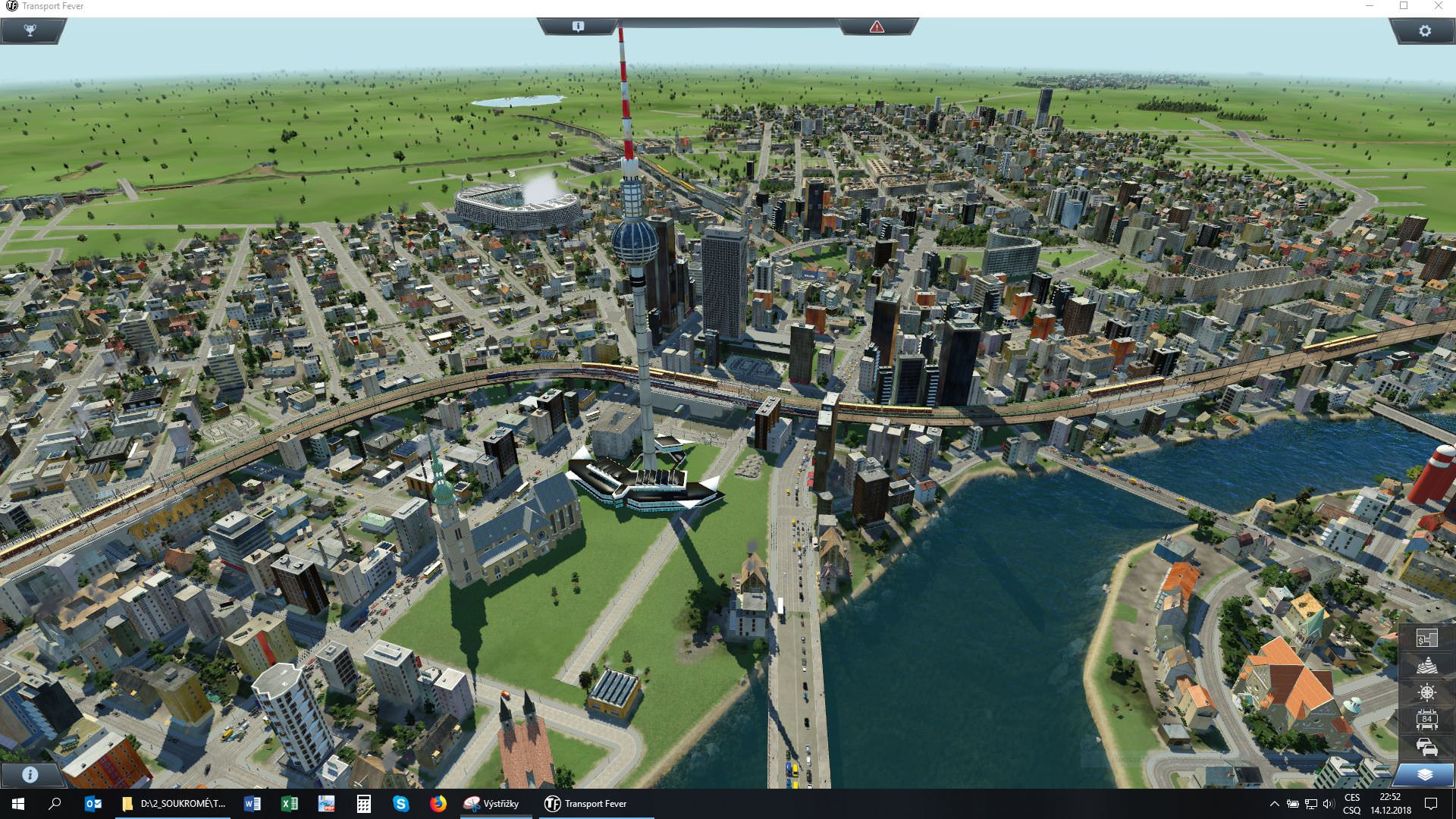The height and width of the screenshot is (819, 1456).
Task: Toggle the track speed limit layer
Action: [1426, 720]
